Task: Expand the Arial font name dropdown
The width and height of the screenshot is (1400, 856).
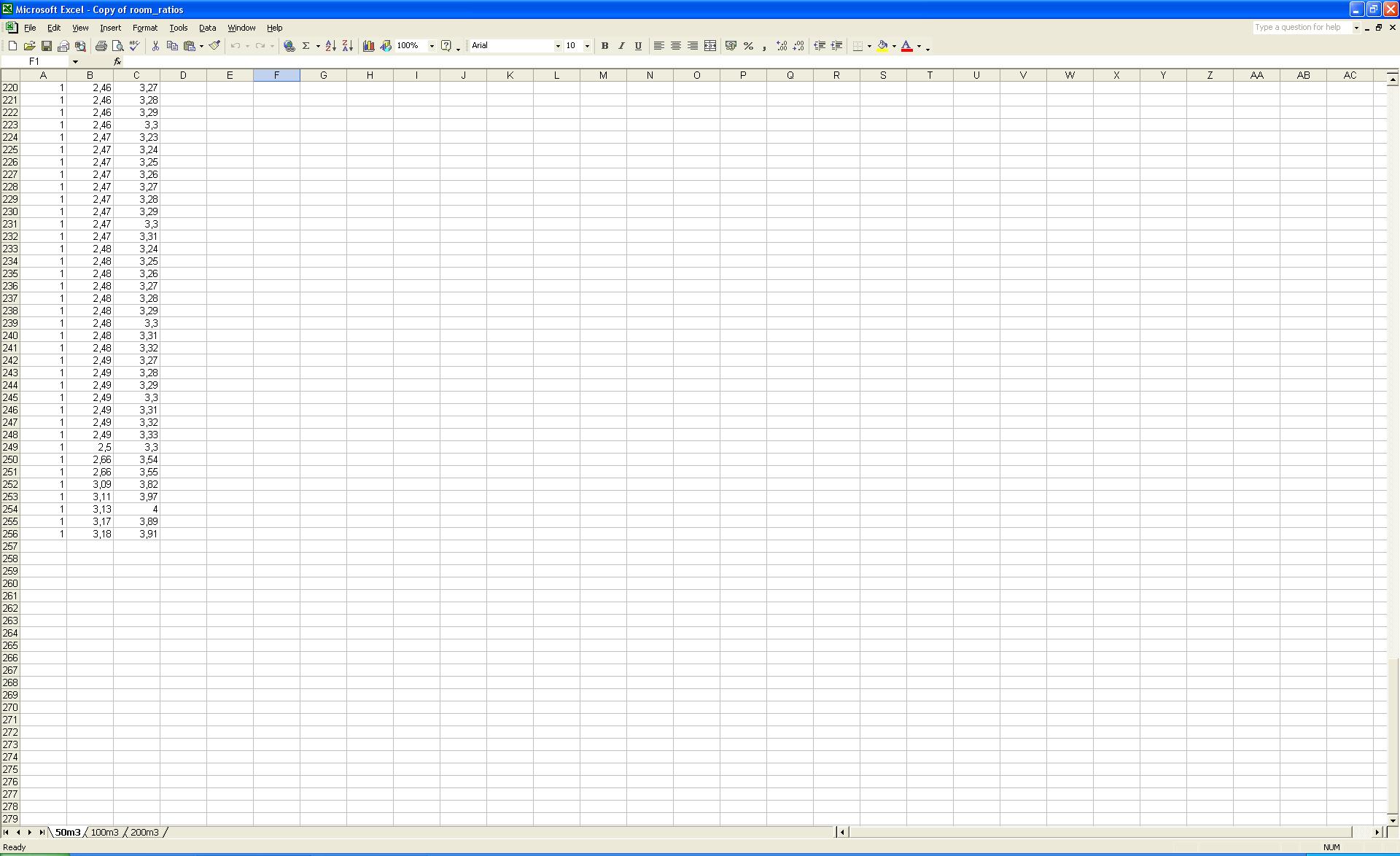Action: pos(558,46)
